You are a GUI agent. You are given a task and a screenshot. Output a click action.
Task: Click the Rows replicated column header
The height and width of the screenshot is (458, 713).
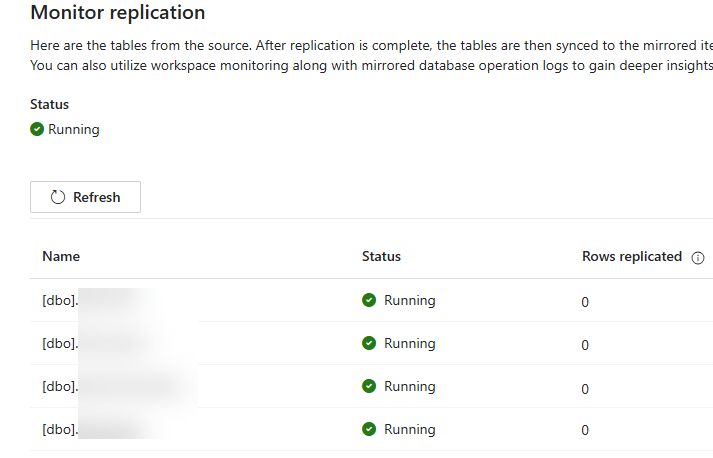(631, 256)
